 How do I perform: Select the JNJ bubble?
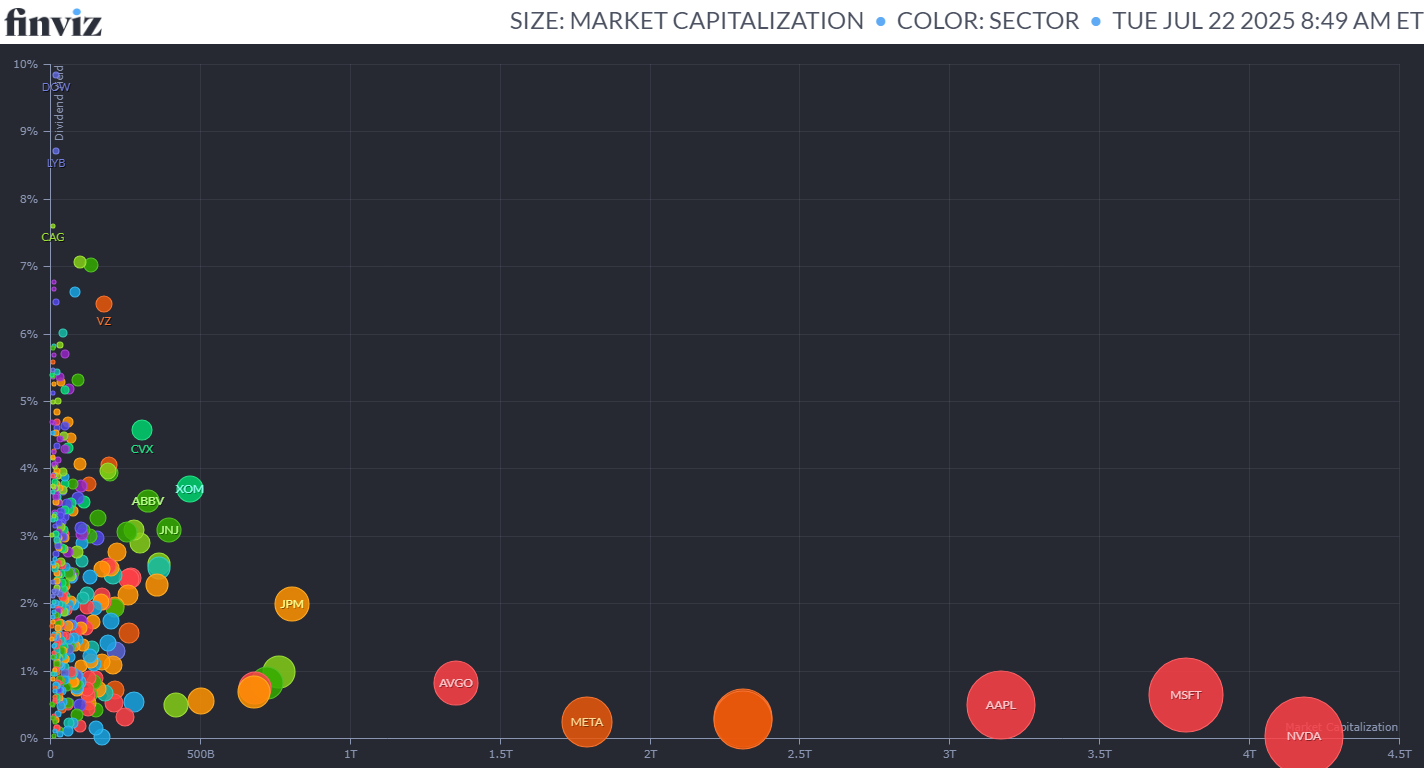[169, 530]
